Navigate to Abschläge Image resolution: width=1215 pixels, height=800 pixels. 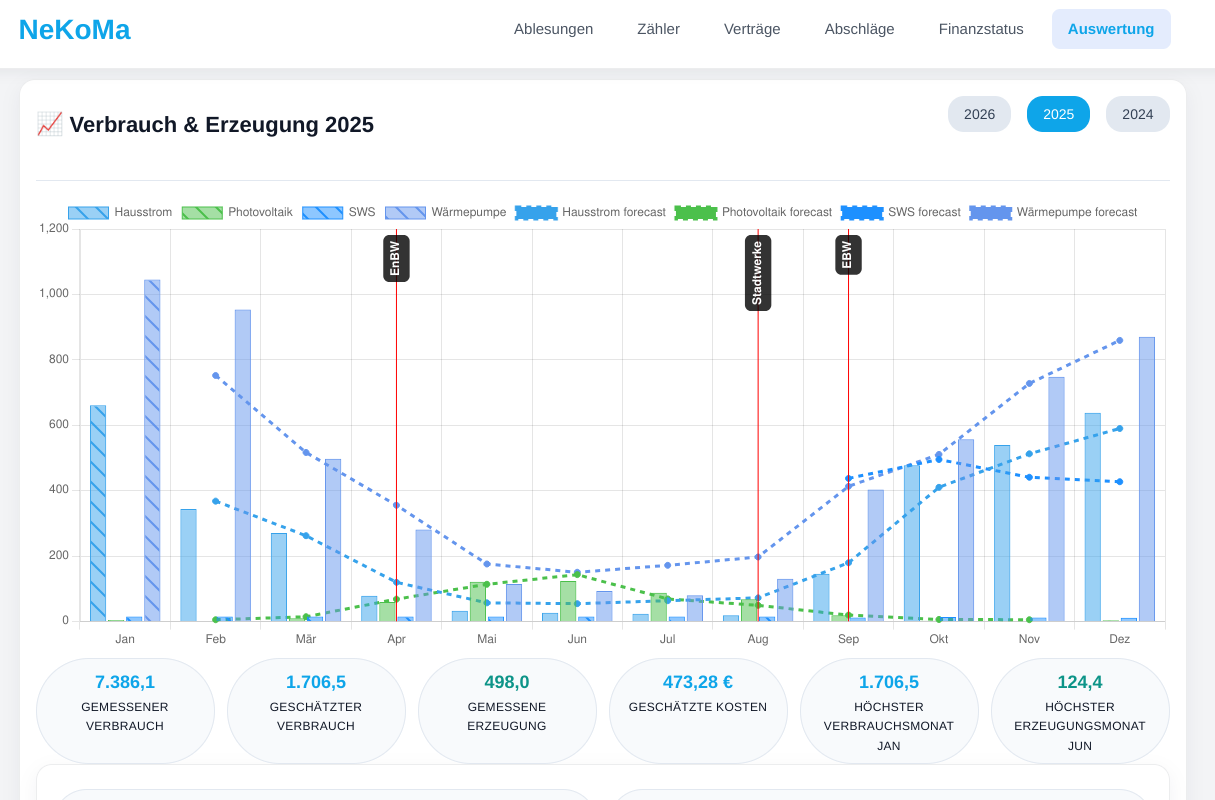(x=859, y=29)
